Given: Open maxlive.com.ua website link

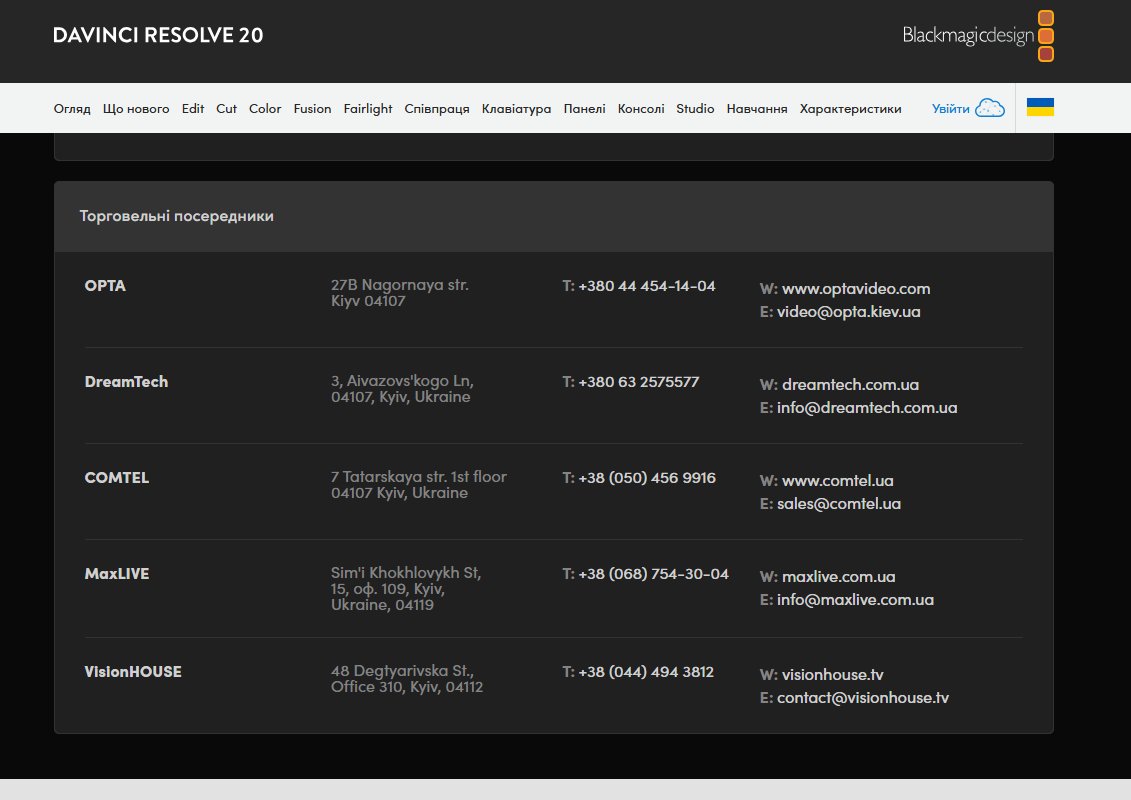Looking at the screenshot, I should [838, 576].
